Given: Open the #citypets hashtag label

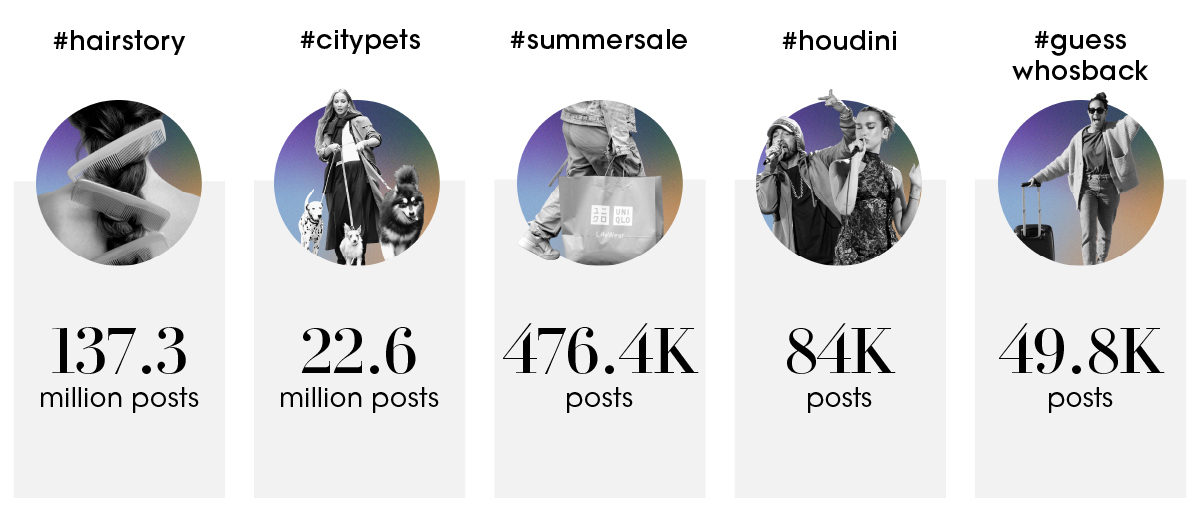Looking at the screenshot, I should click(358, 43).
